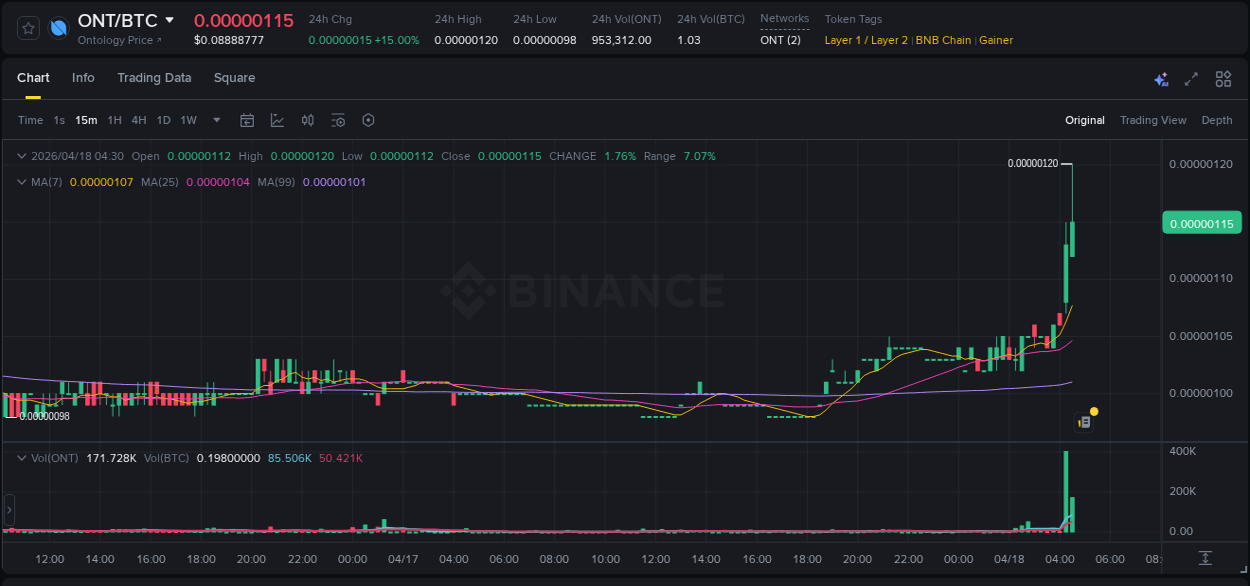Screen dimensions: 1250x586
Task: Click the 24h High value 0.00000120
Action: [x=466, y=40]
